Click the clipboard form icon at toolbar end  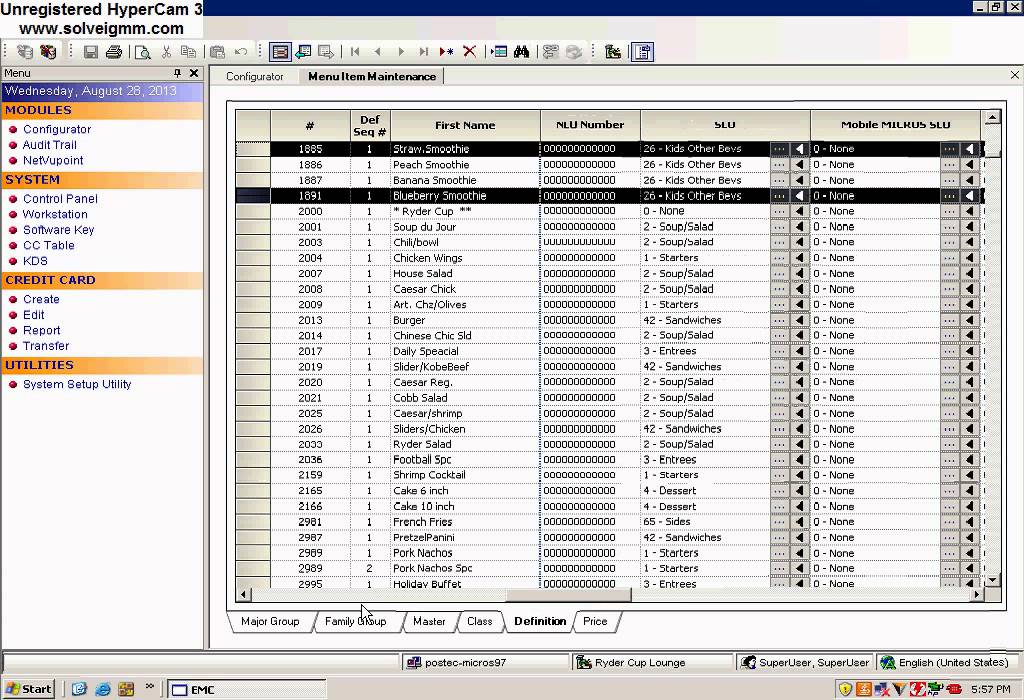pos(643,52)
